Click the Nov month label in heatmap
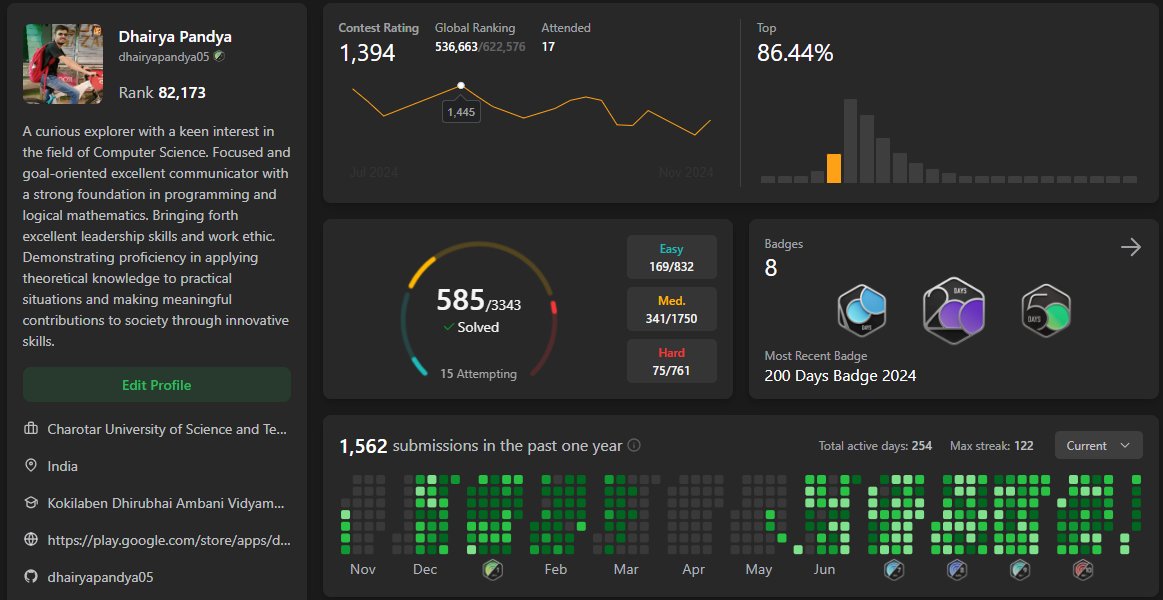 [363, 570]
